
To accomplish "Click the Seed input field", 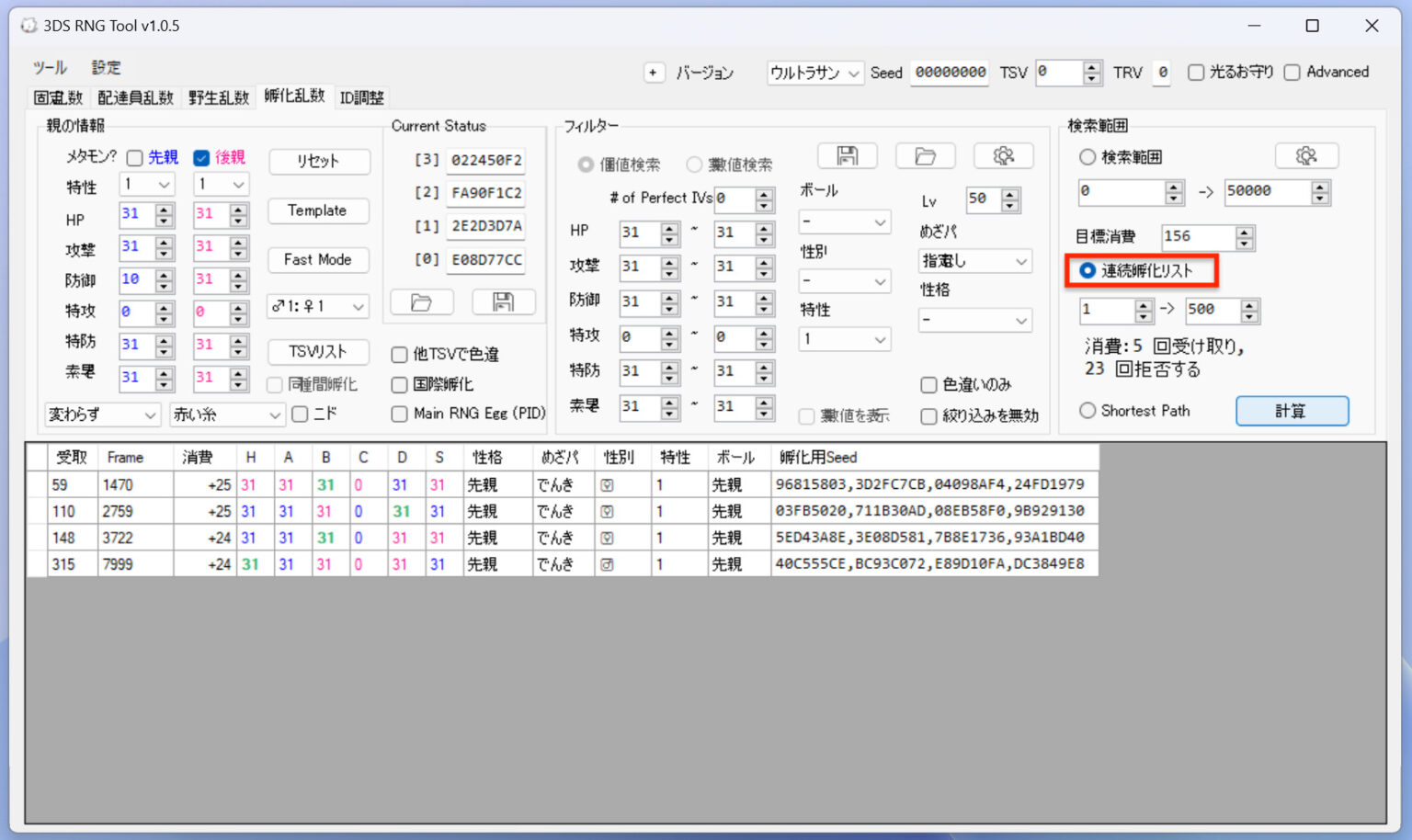I will pos(950,73).
